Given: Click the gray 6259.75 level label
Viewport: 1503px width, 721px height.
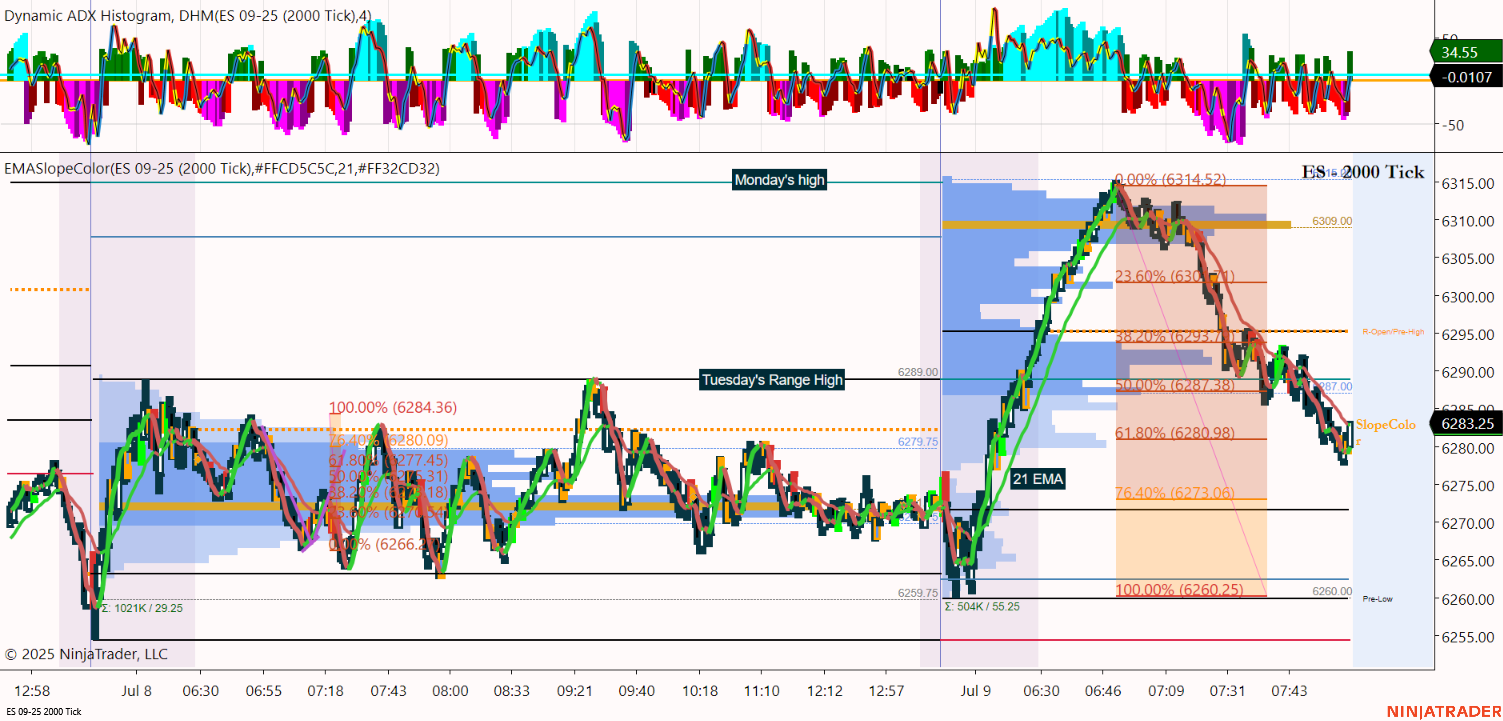Looking at the screenshot, I should [x=918, y=593].
